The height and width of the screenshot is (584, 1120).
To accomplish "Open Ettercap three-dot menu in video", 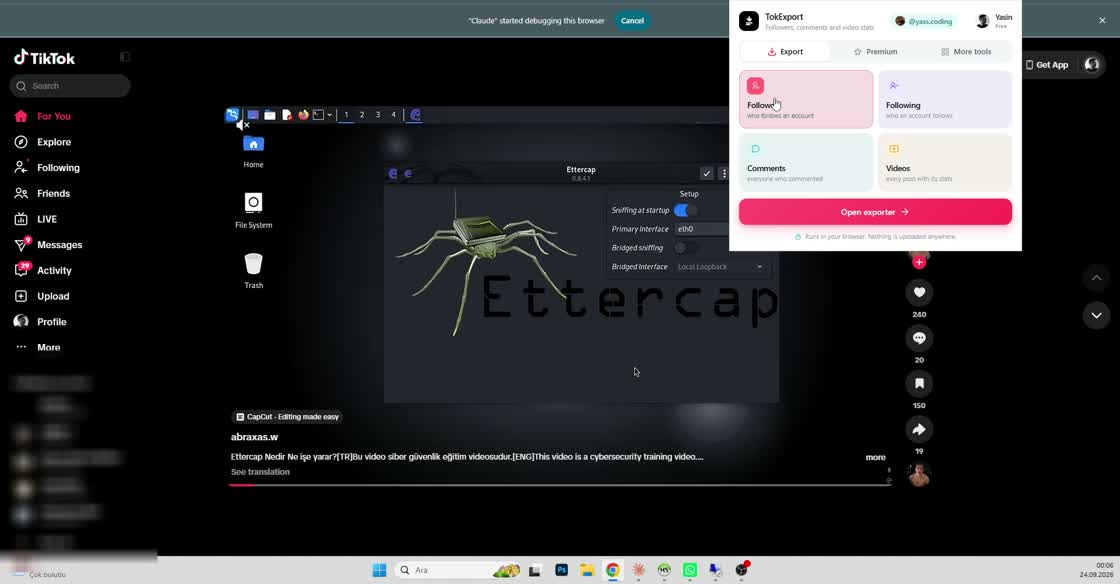I will pos(724,173).
